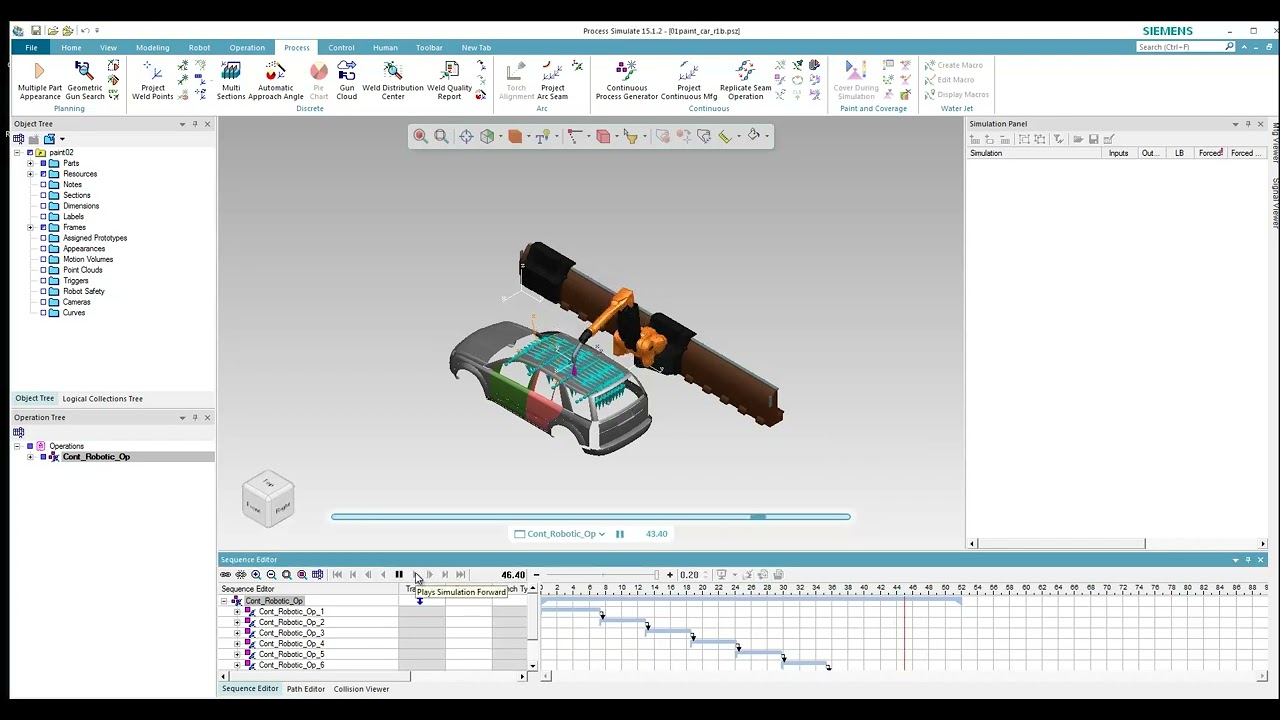Screen dimensions: 1280x720
Task: Click zoom-in icon in Sequence Editor toolbar
Action: click(x=256, y=575)
